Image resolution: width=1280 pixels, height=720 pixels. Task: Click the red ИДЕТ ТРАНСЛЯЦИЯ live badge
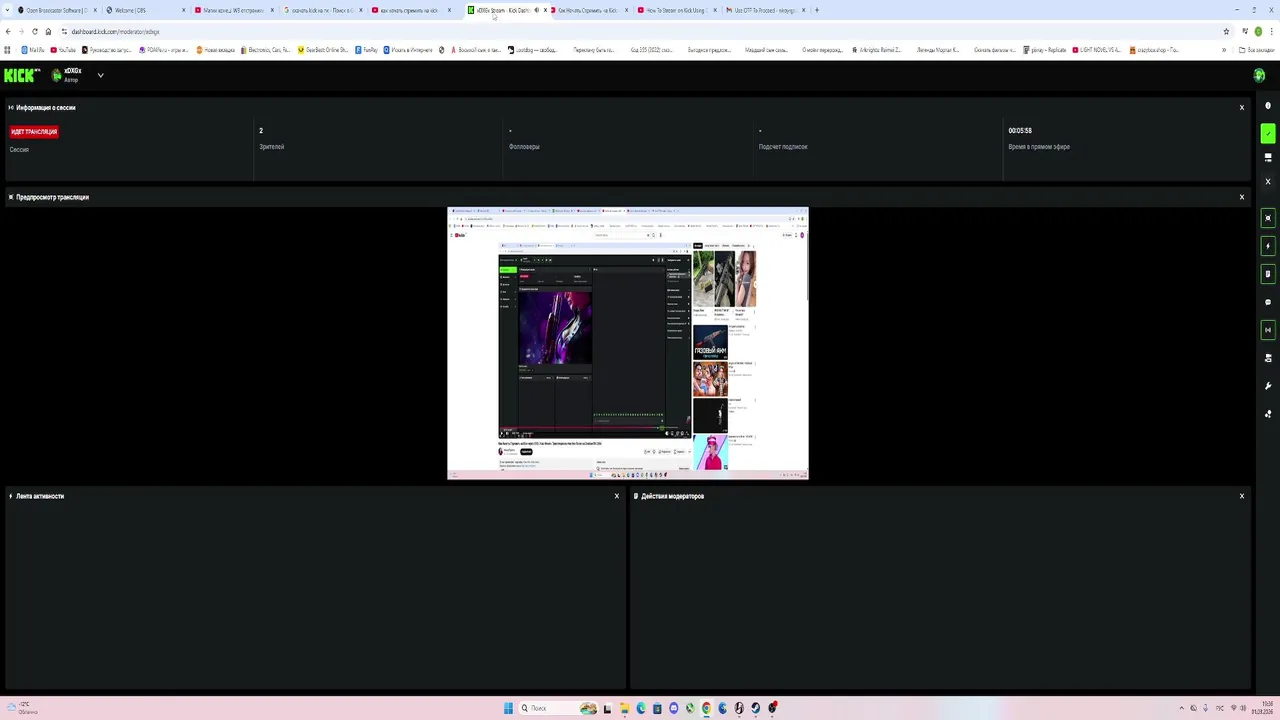(34, 132)
